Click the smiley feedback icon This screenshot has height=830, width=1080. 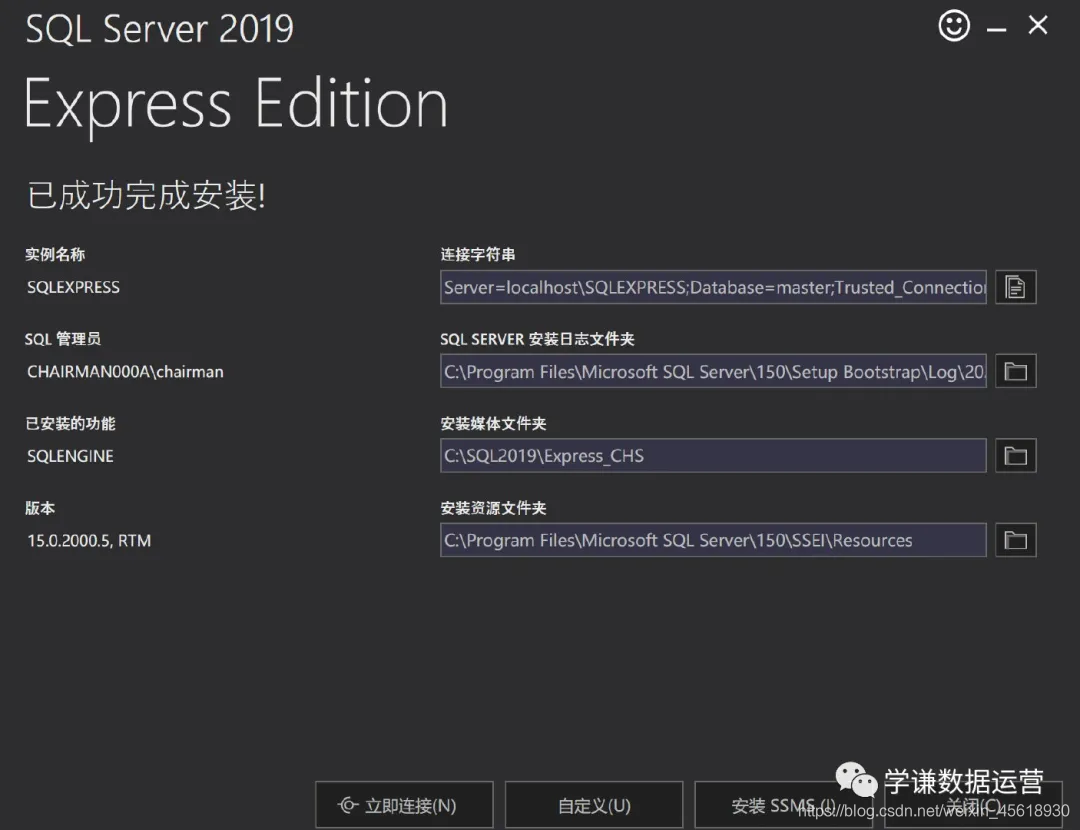pos(954,26)
